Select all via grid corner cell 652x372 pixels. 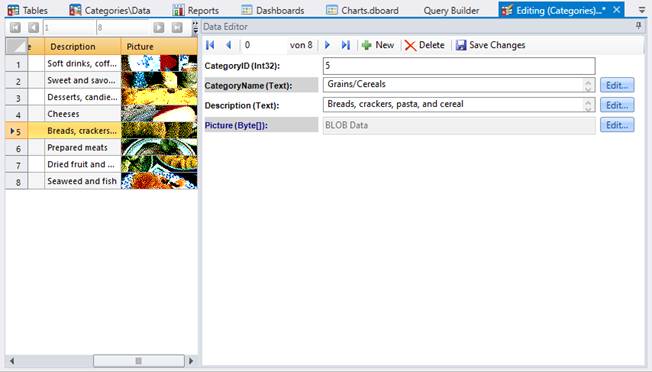(16, 46)
